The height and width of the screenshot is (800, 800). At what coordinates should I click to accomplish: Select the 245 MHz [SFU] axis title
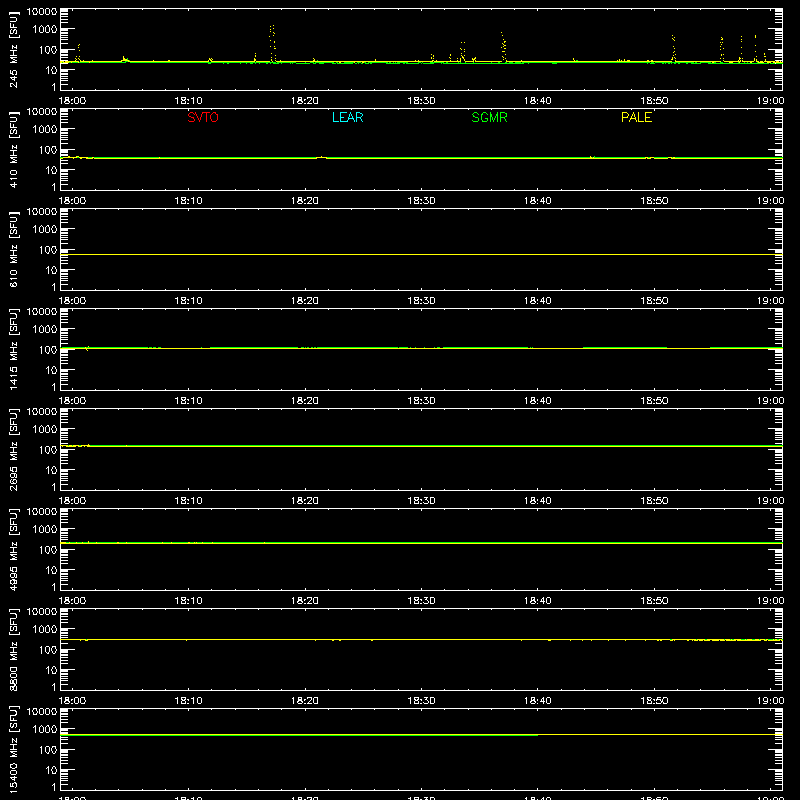tap(13, 49)
